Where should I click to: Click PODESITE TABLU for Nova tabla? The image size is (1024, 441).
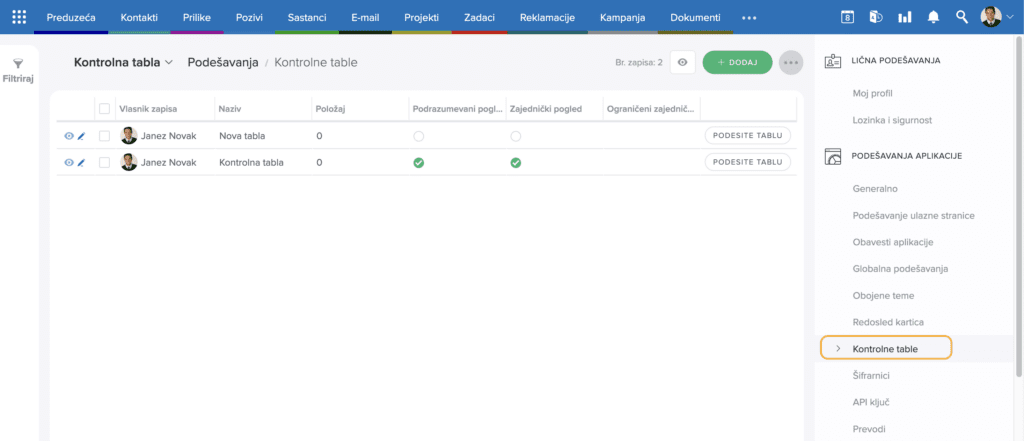click(x=748, y=135)
